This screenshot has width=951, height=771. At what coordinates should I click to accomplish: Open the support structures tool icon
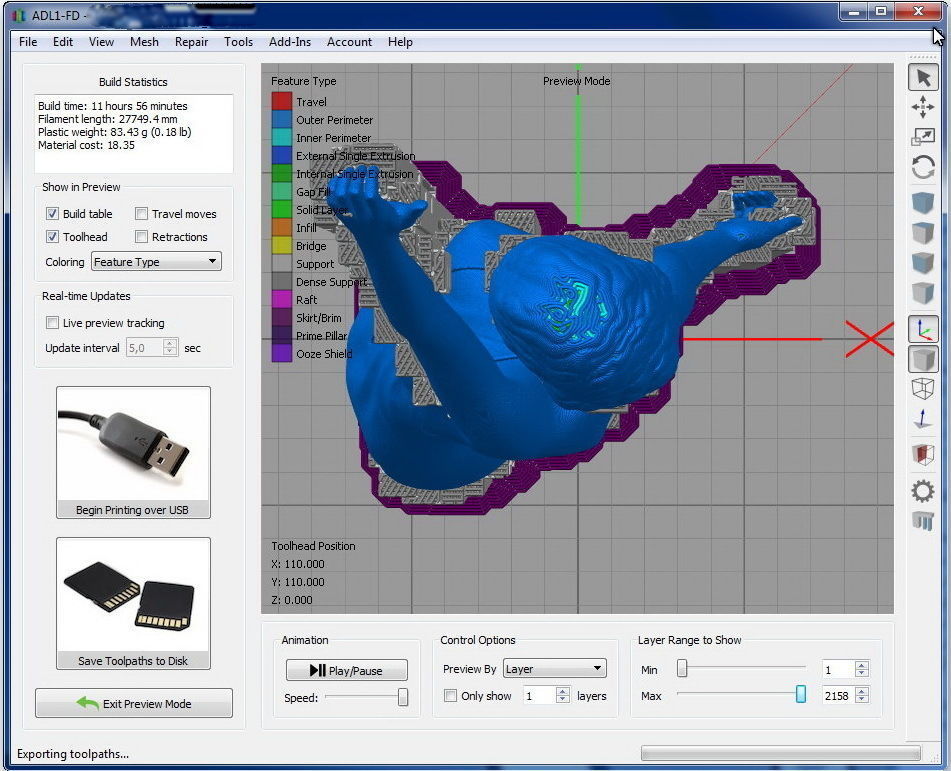pyautogui.click(x=922, y=520)
